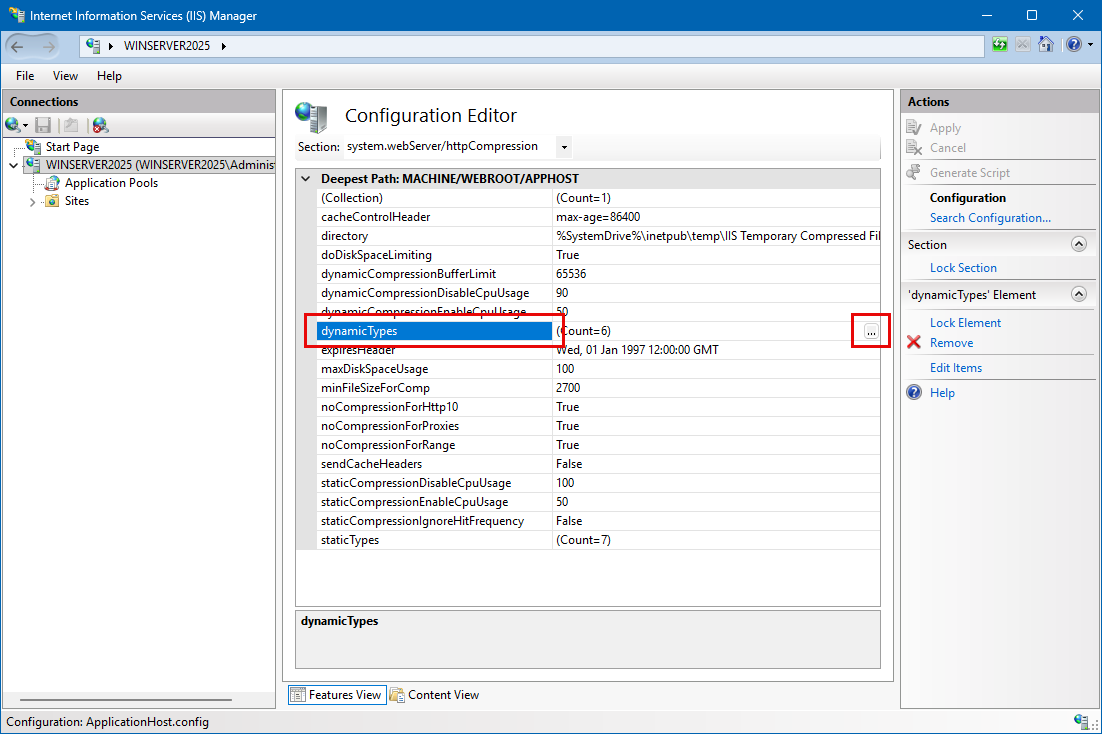Click the Application Pools icon in the tree
Screen dimensions: 1102x734
pyautogui.click(x=53, y=183)
